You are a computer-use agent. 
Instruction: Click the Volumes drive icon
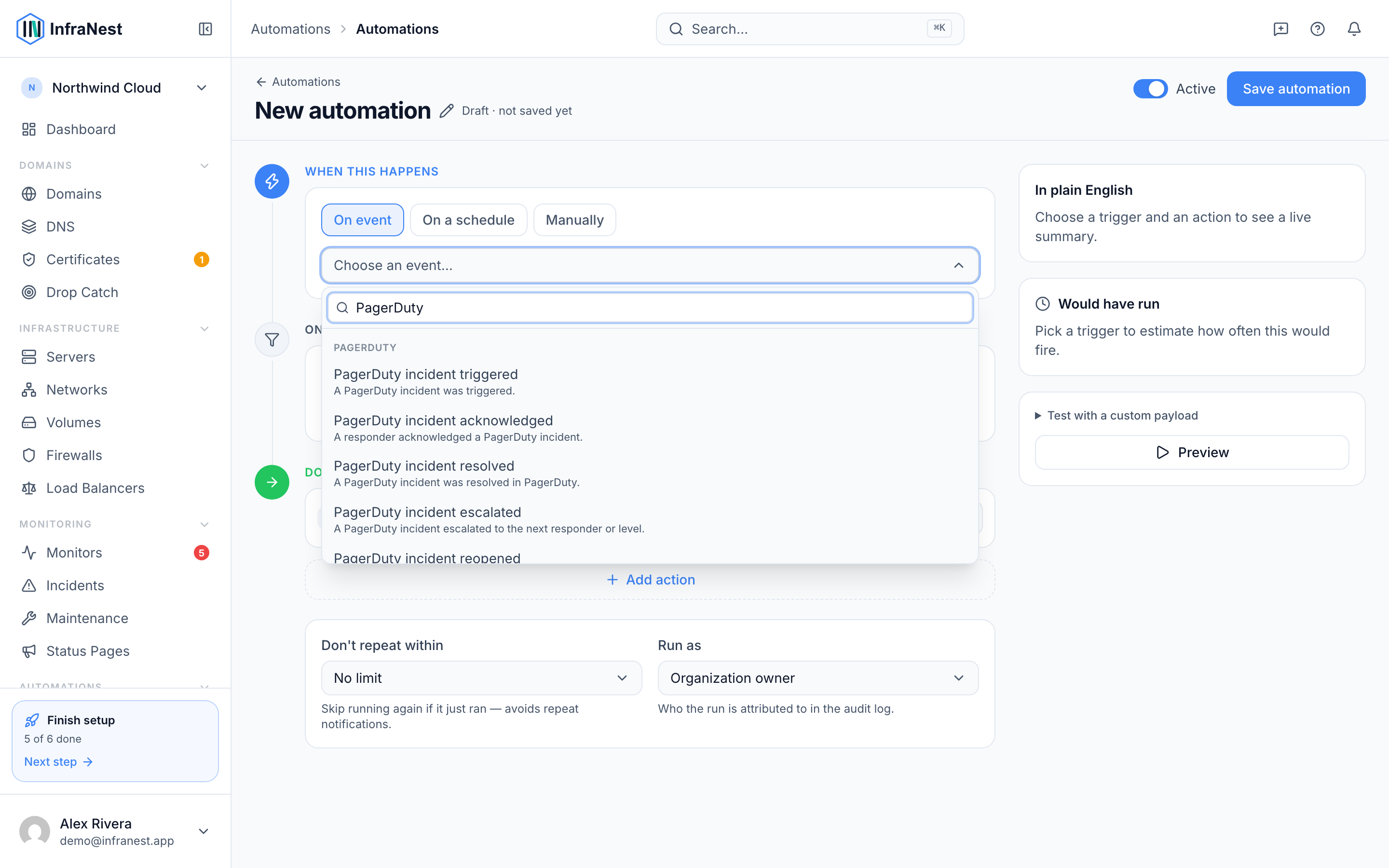pos(29,422)
